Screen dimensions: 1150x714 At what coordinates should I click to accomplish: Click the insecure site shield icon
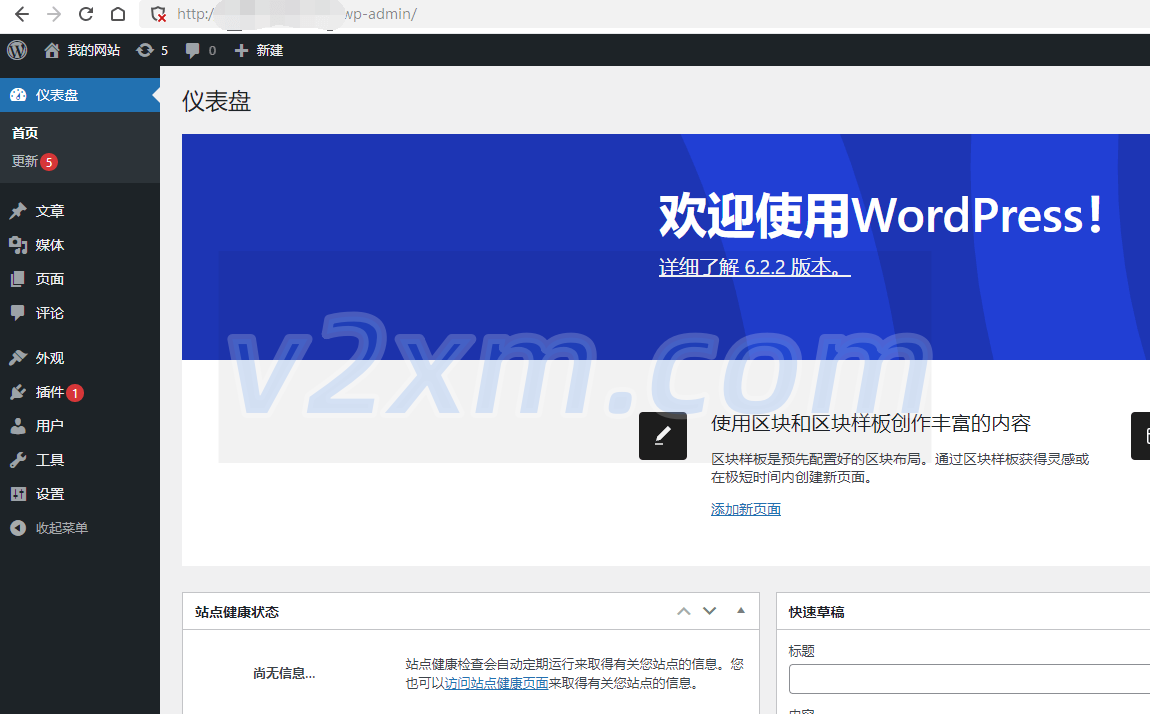tap(158, 14)
